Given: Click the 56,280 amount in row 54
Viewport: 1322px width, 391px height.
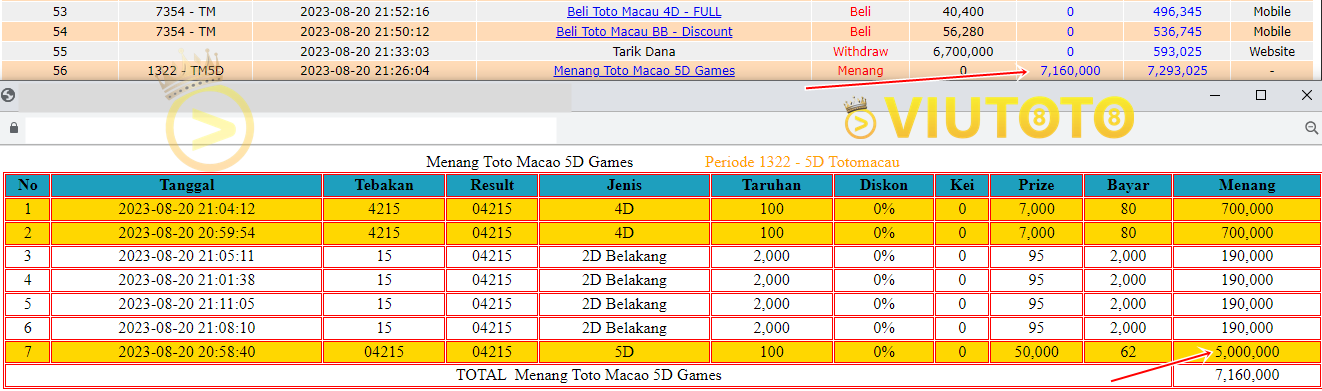Looking at the screenshot, I should pos(962,31).
